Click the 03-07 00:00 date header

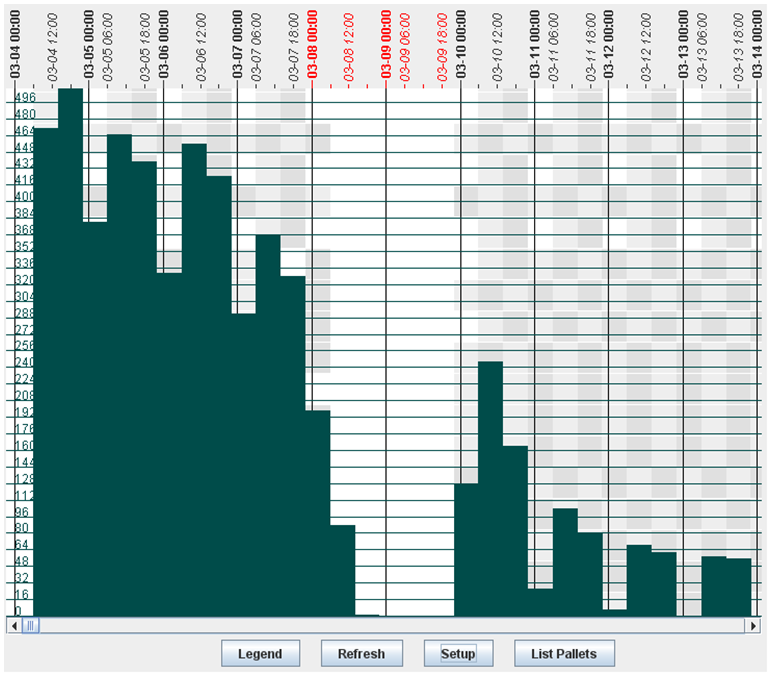[x=238, y=44]
